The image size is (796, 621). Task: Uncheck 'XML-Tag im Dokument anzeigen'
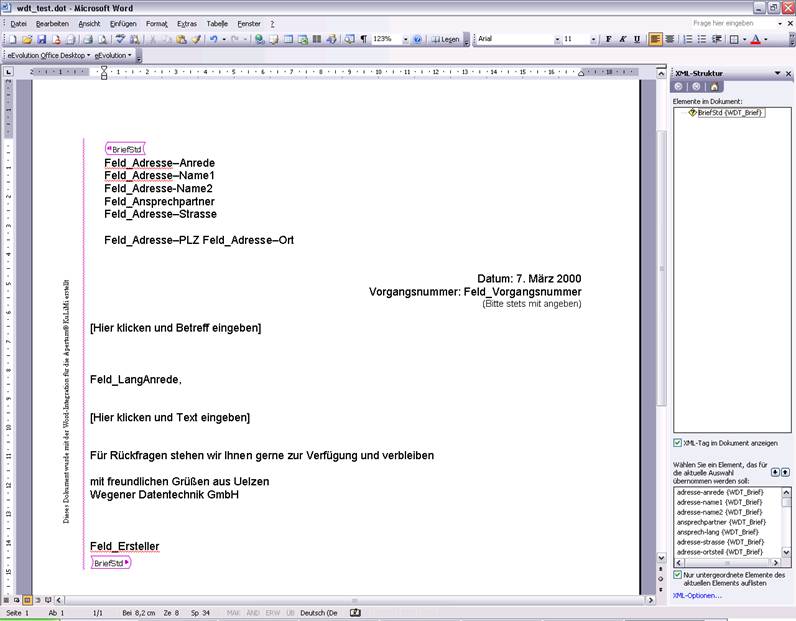[x=677, y=443]
